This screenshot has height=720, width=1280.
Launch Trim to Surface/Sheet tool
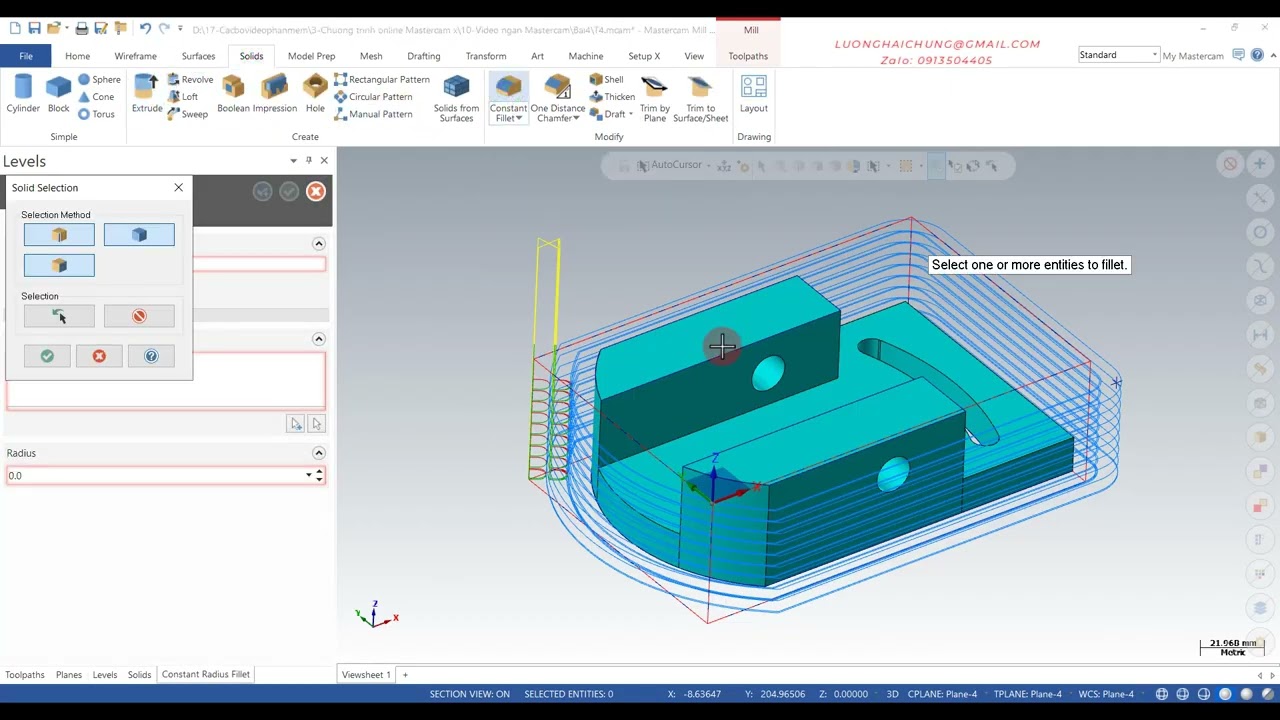(x=700, y=98)
